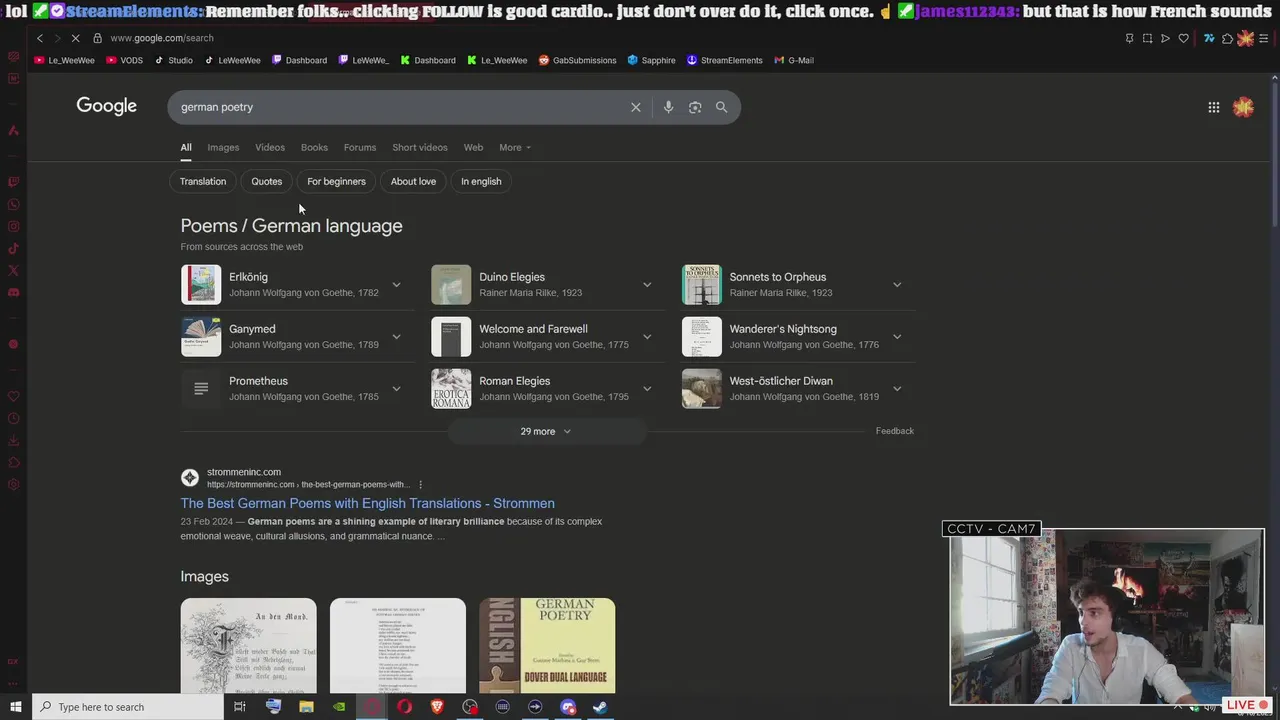Expand the Duino Elegies entry

[647, 285]
